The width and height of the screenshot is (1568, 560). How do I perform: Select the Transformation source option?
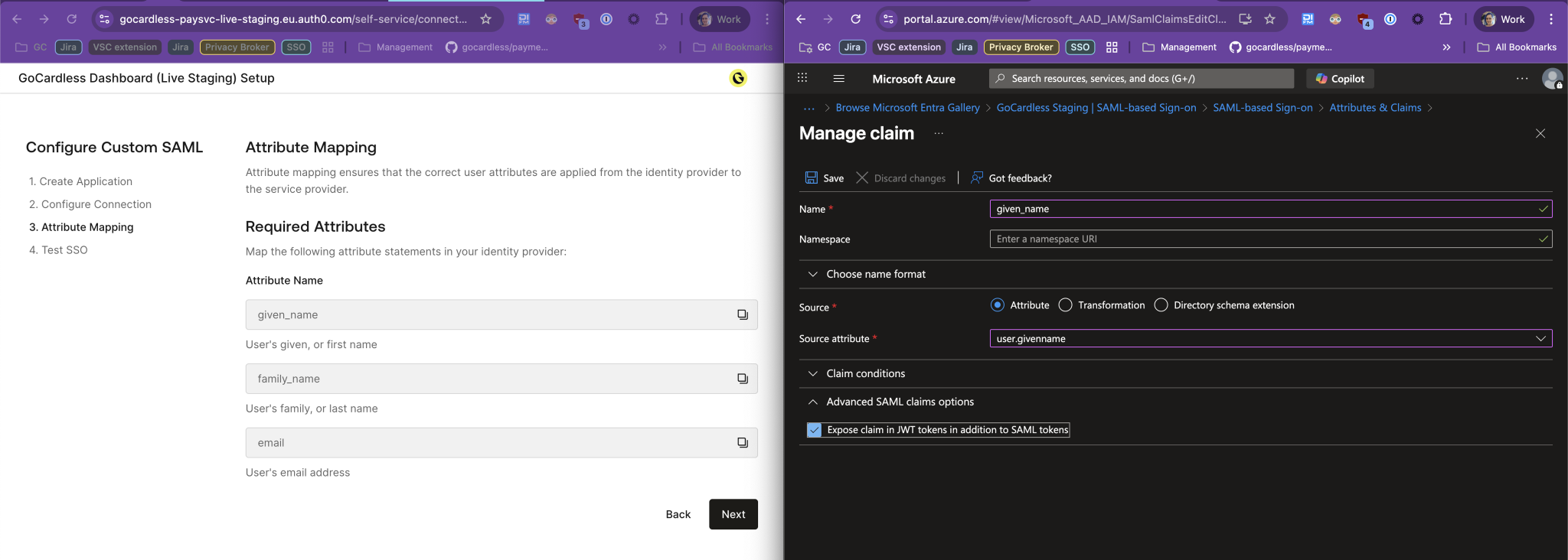coord(1065,305)
